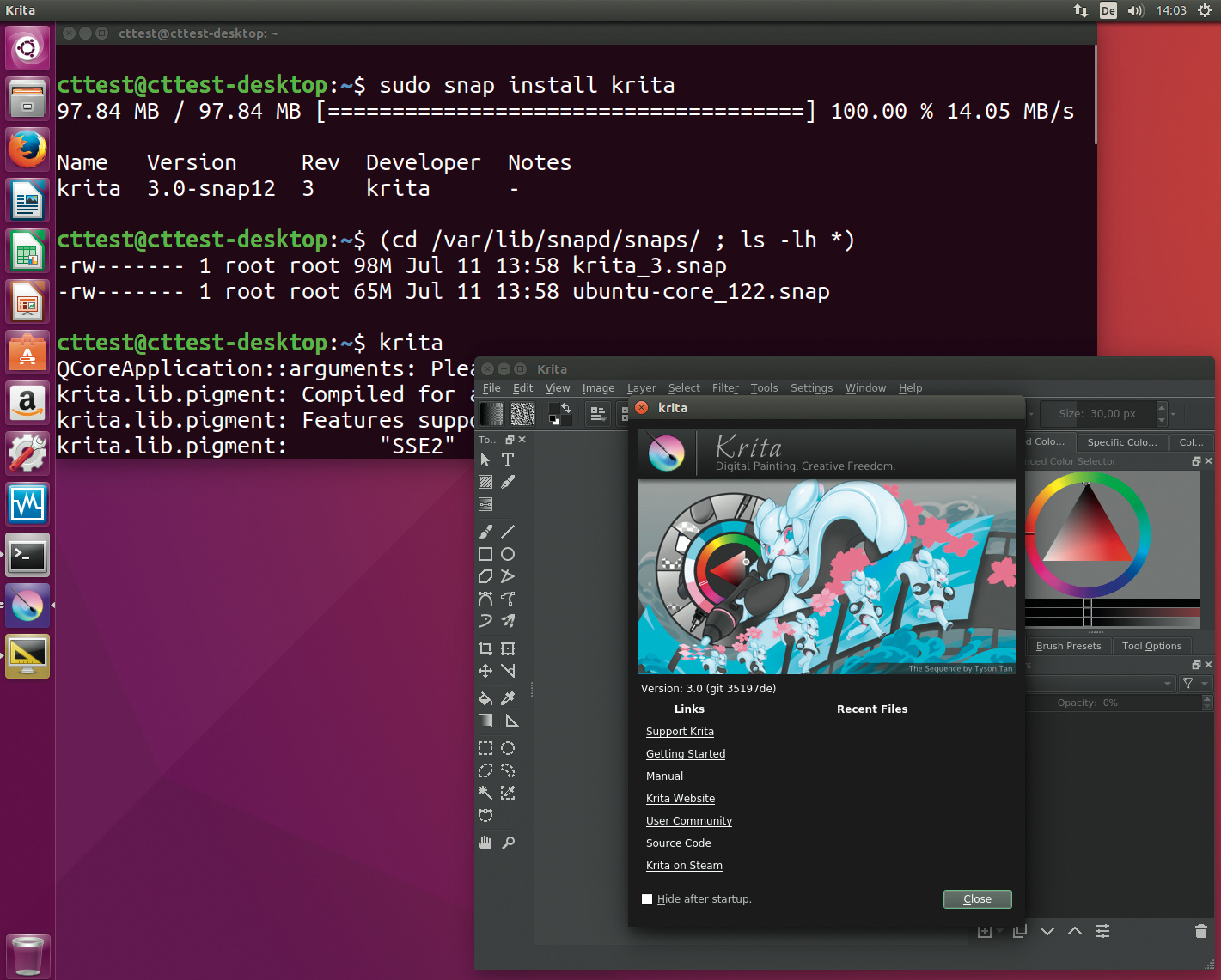The height and width of the screenshot is (980, 1221).
Task: Select the Text tool in Krita toolbox
Action: click(x=508, y=460)
